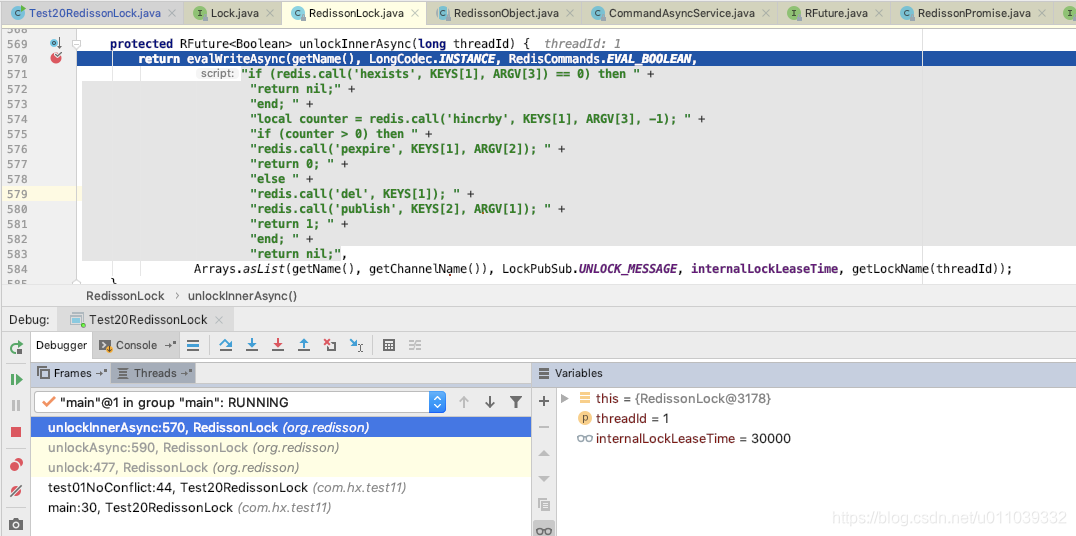The height and width of the screenshot is (536, 1076).
Task: Close the Test20RedissonLock debug session tab
Action: [220, 320]
